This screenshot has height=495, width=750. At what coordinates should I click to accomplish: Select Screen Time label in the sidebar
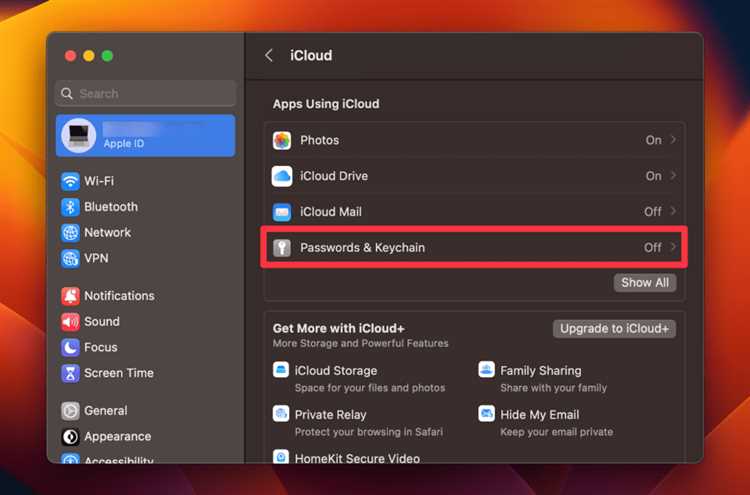click(119, 373)
